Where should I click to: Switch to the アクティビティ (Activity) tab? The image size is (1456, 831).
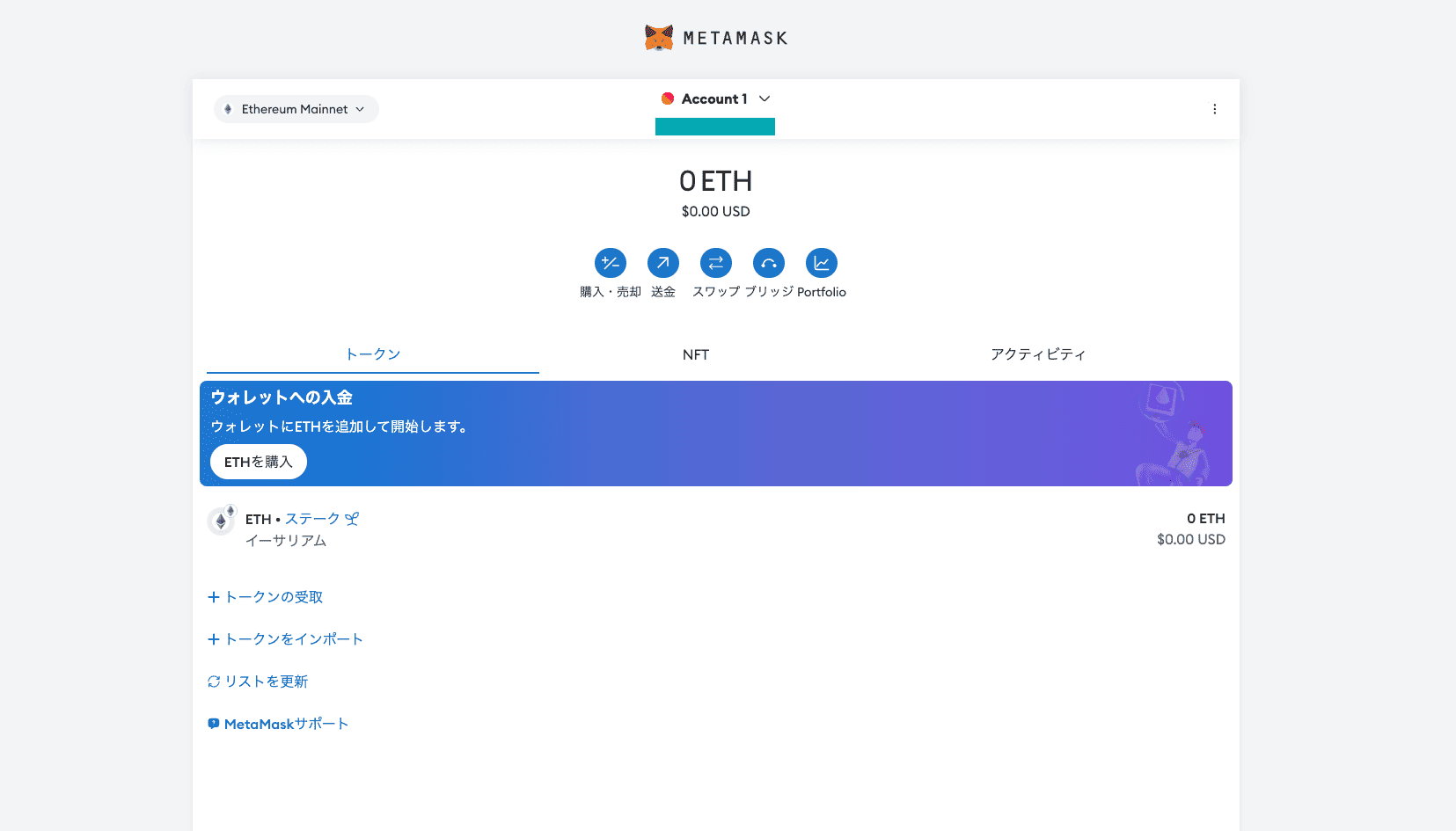tap(1037, 354)
